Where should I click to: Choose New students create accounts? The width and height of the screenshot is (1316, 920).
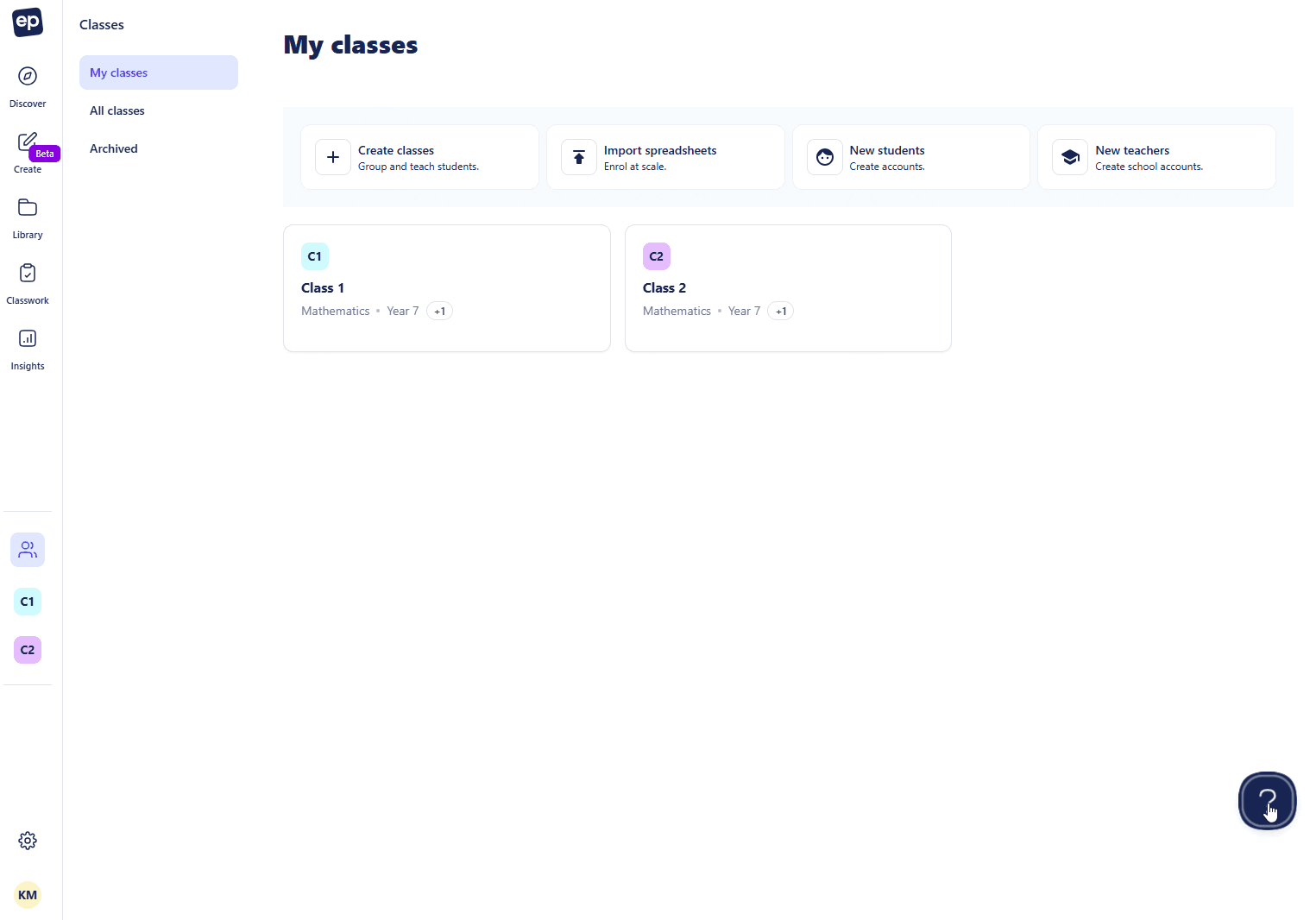tap(910, 157)
